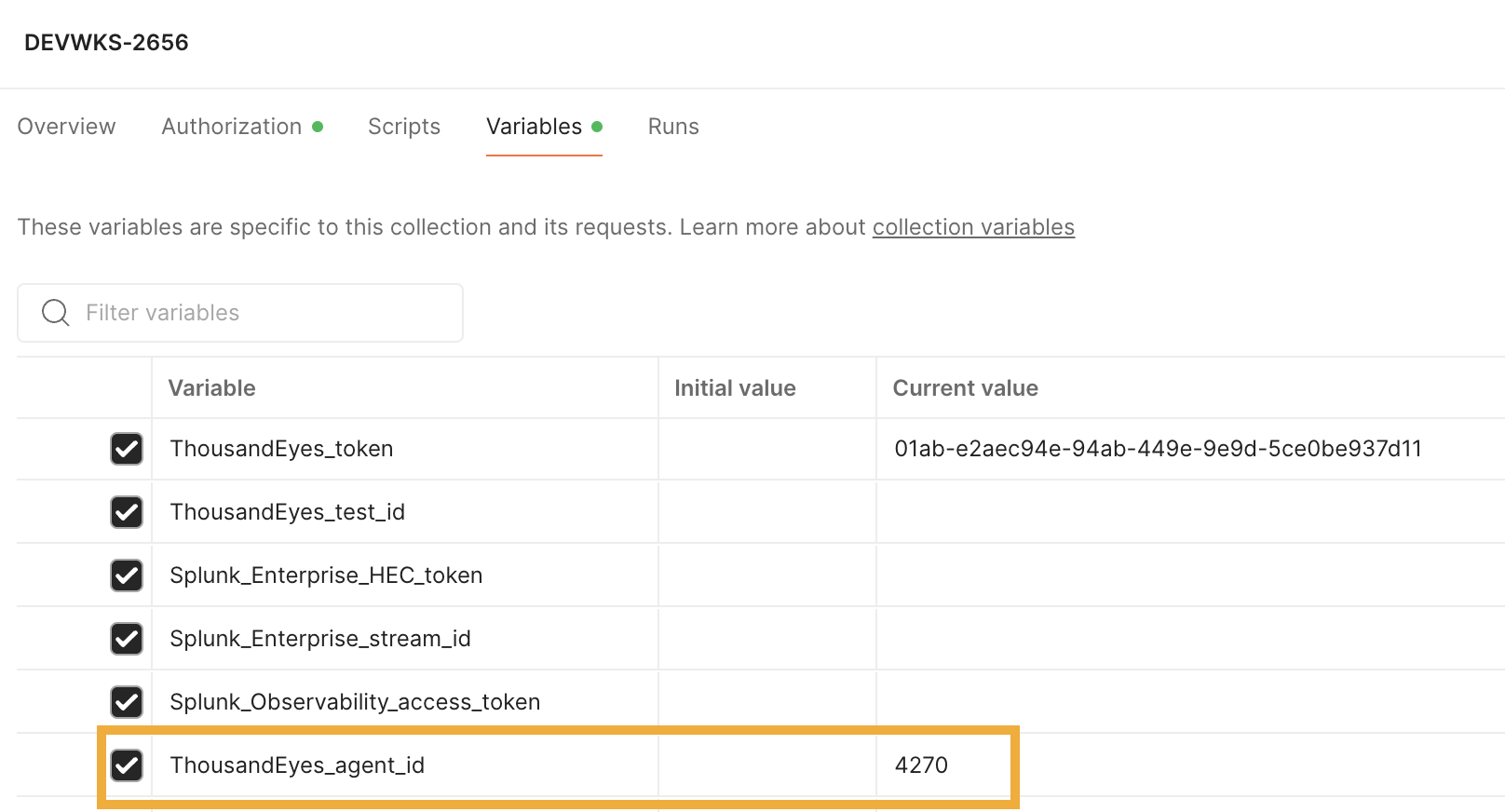Click the current value cell for ThousandEyes_test_id
The image size is (1505, 812).
pos(1190,512)
